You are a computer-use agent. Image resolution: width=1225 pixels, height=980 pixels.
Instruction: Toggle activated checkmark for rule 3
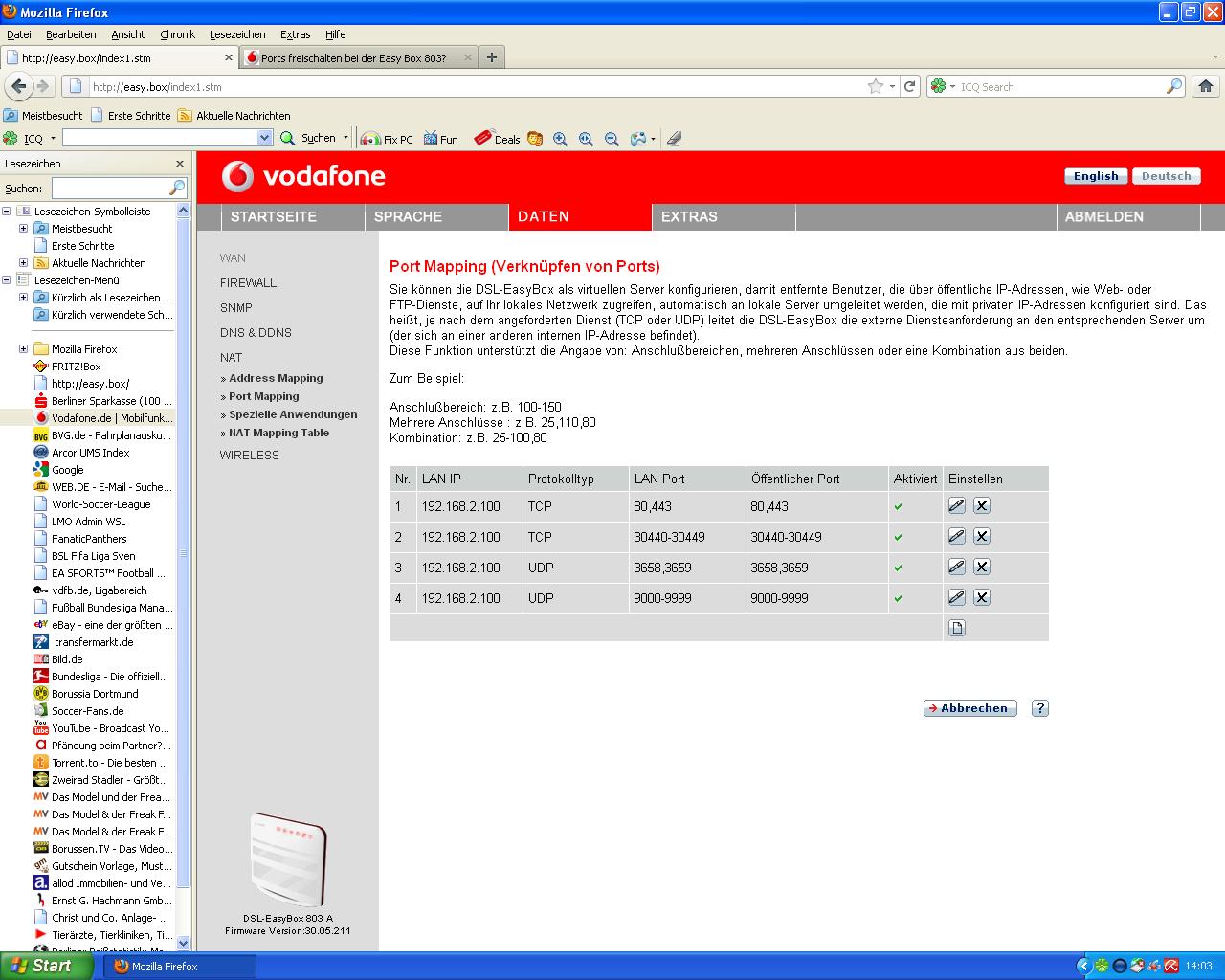(898, 568)
